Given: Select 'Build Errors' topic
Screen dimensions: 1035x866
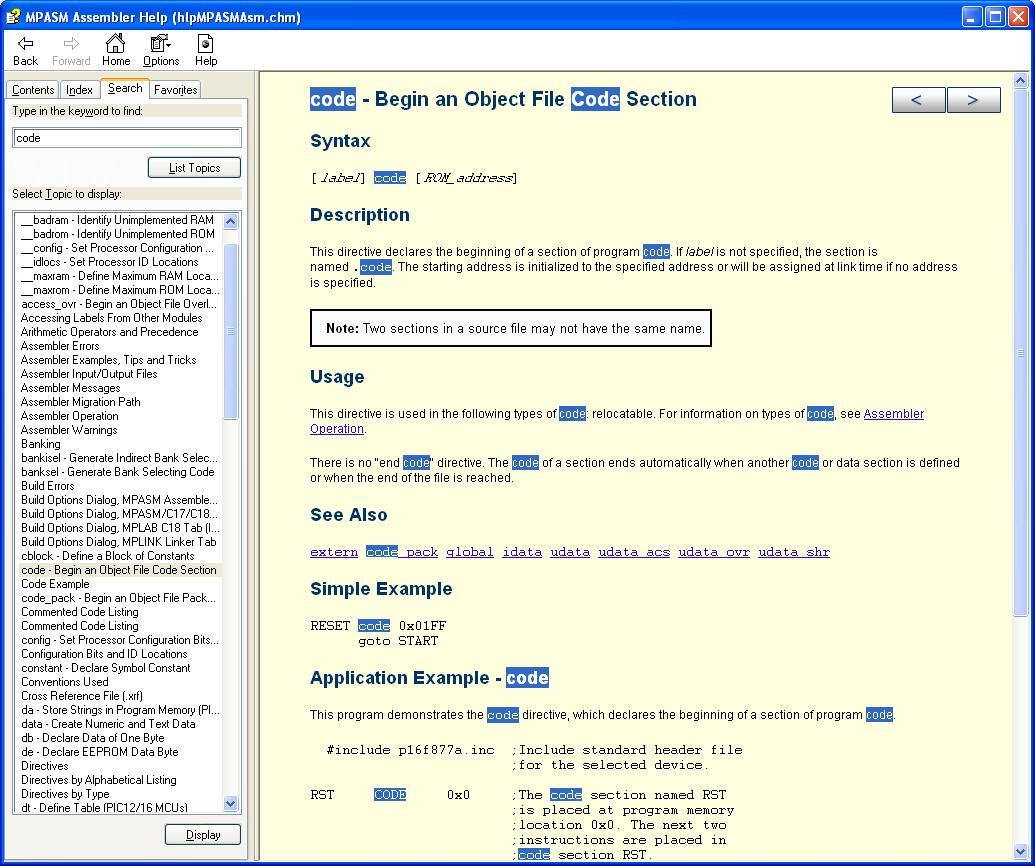Looking at the screenshot, I should [x=48, y=485].
